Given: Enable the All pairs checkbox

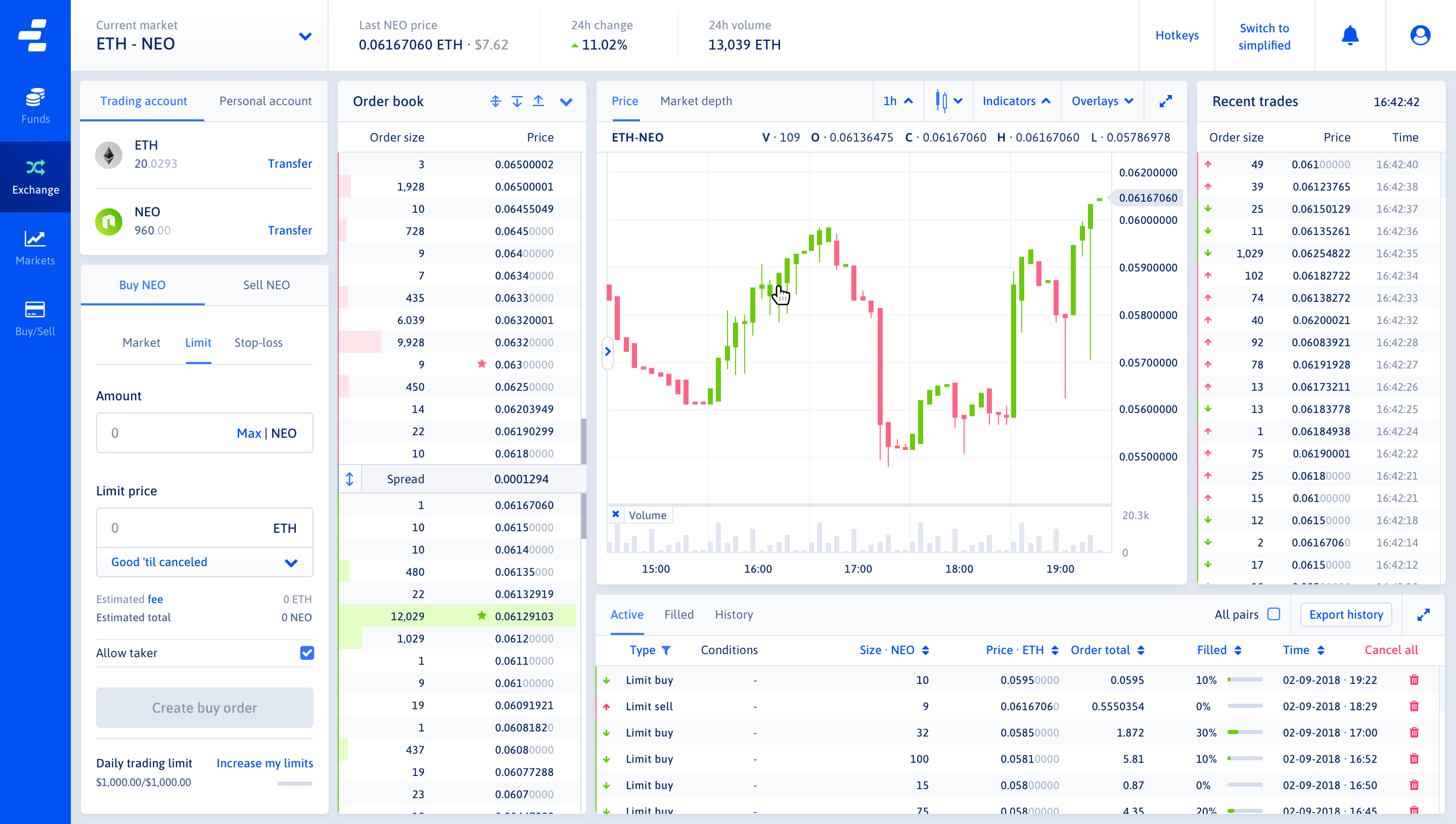Looking at the screenshot, I should [1273, 614].
